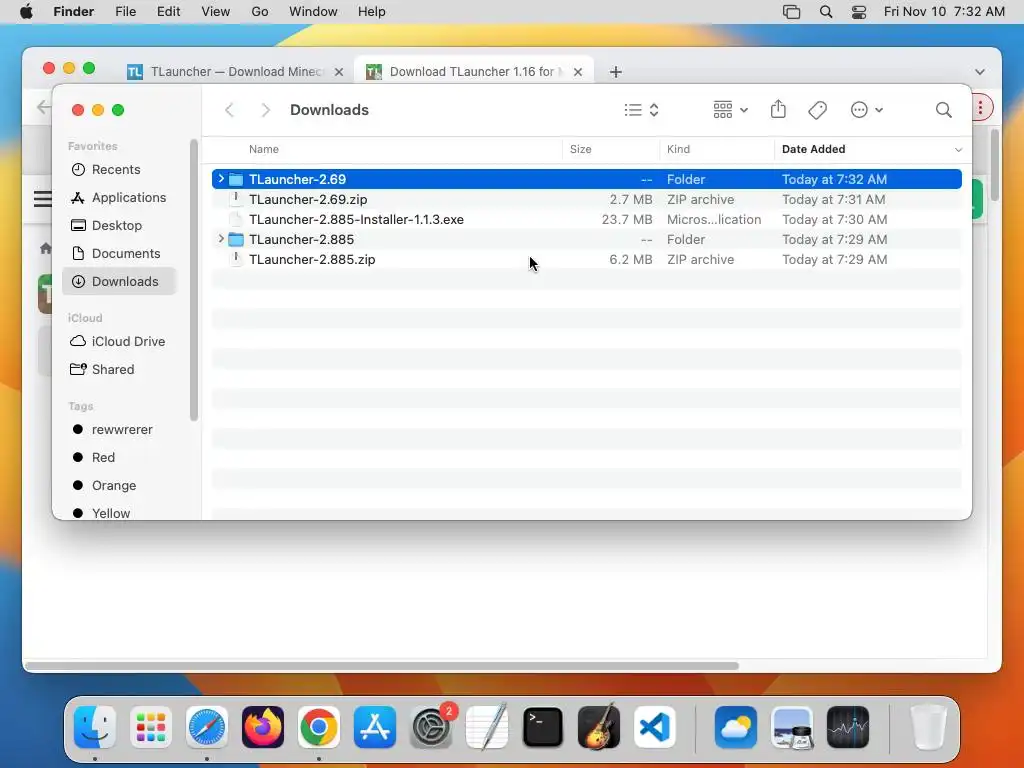1024x768 pixels.
Task: Expand the TLauncher-2.885 folder
Action: [x=221, y=239]
